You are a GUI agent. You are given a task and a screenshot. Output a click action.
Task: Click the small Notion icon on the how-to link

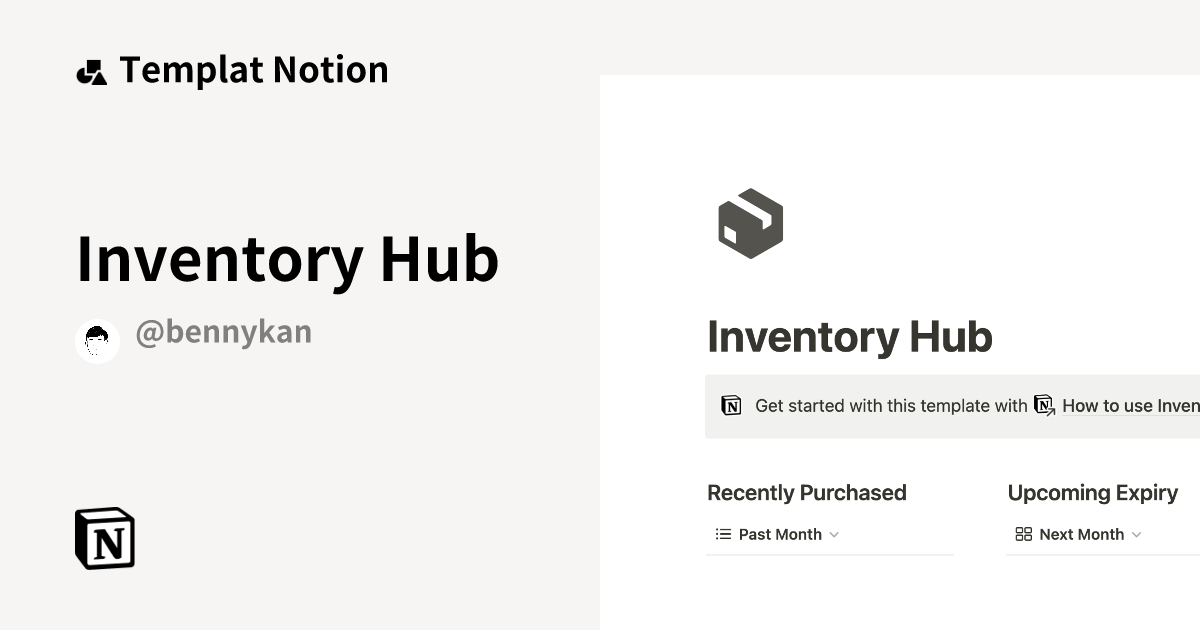[1043, 405]
